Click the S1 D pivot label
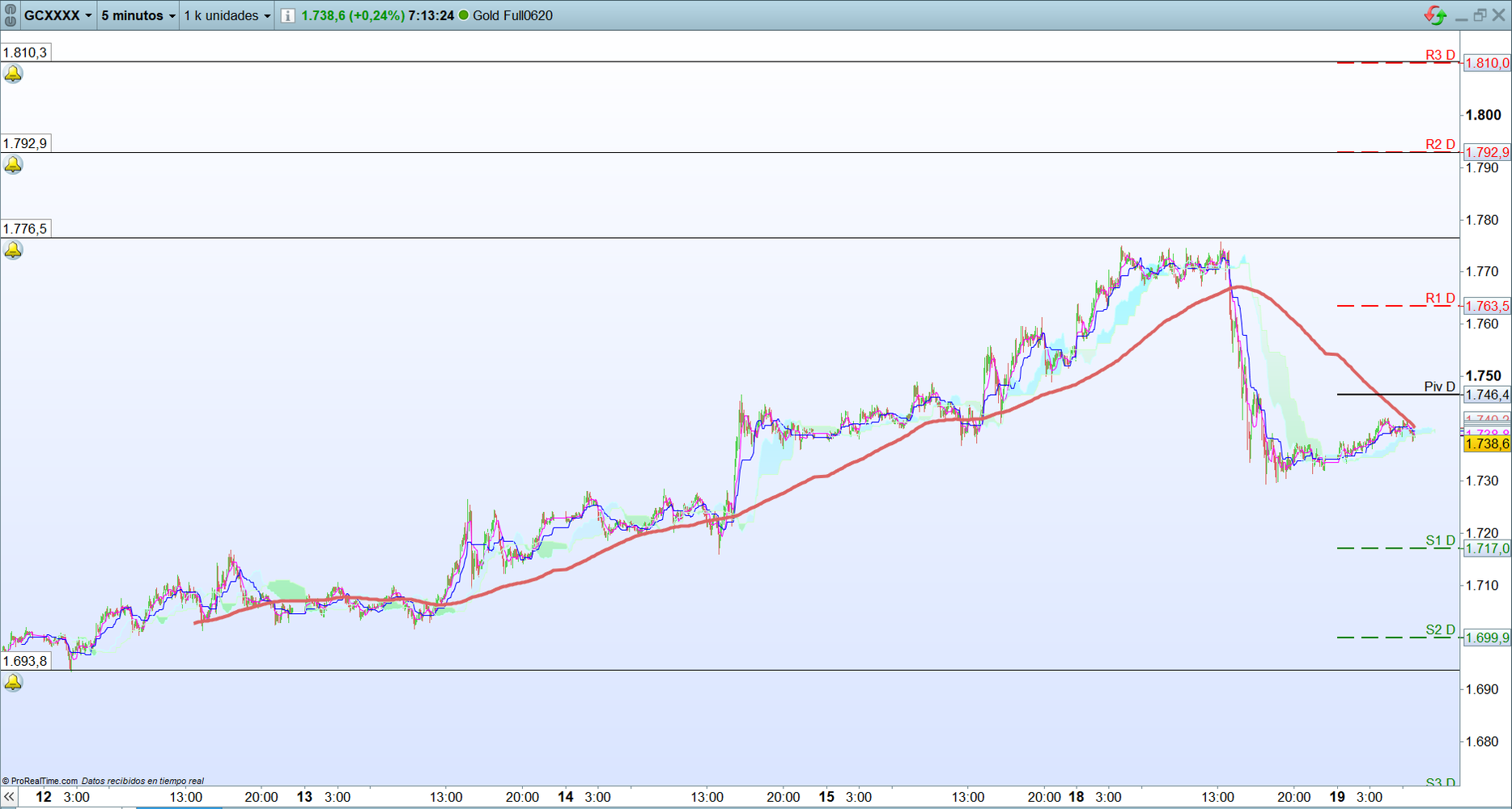1512x809 pixels. point(1440,540)
